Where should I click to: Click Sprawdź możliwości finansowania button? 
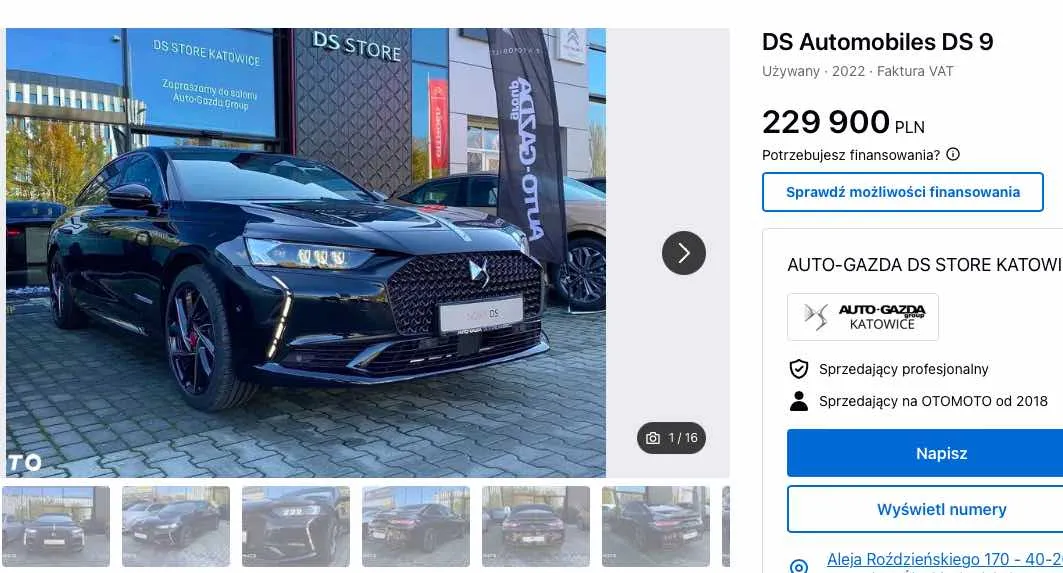click(x=902, y=192)
